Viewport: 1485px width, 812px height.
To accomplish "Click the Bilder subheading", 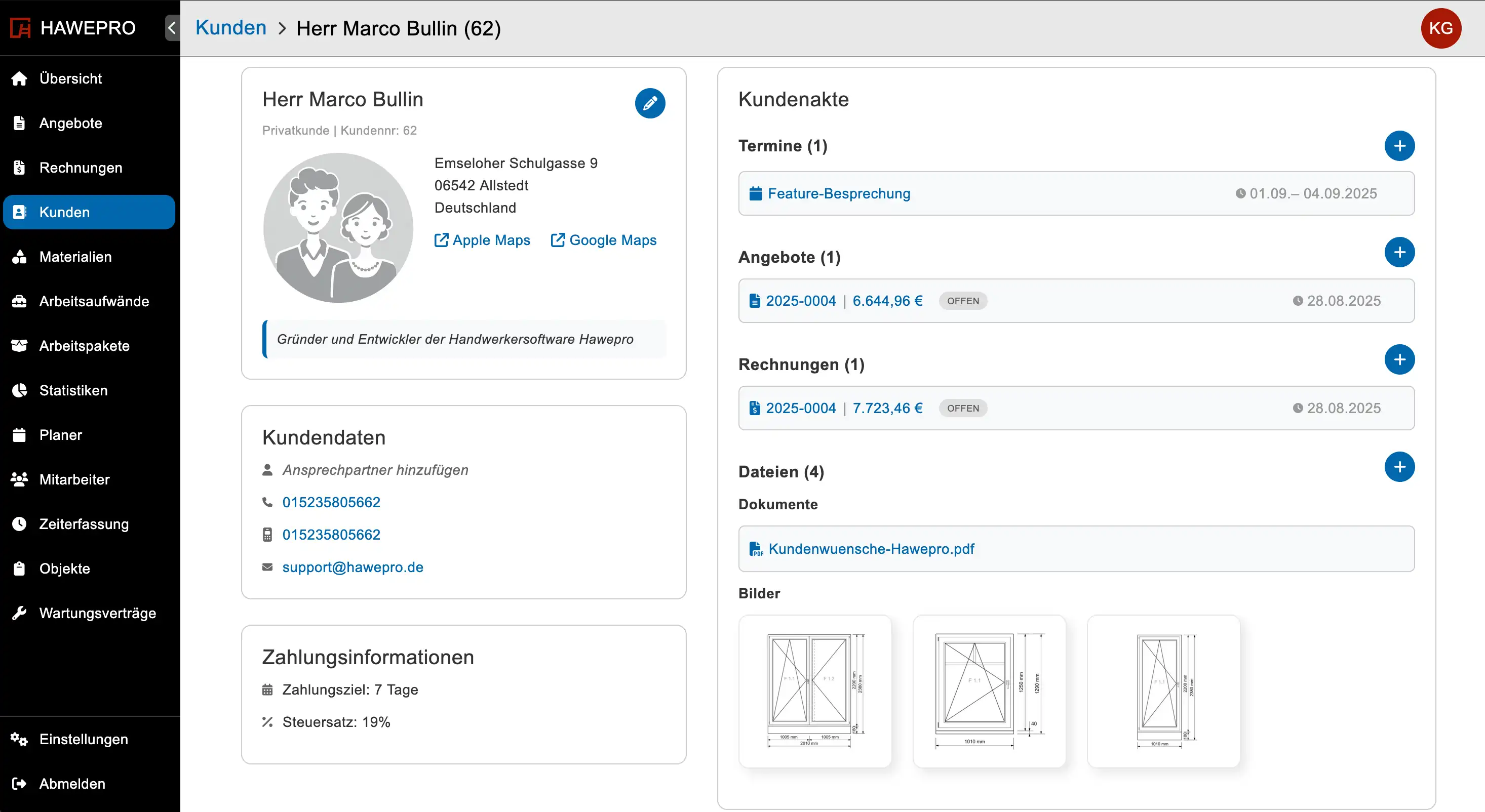I will (759, 594).
